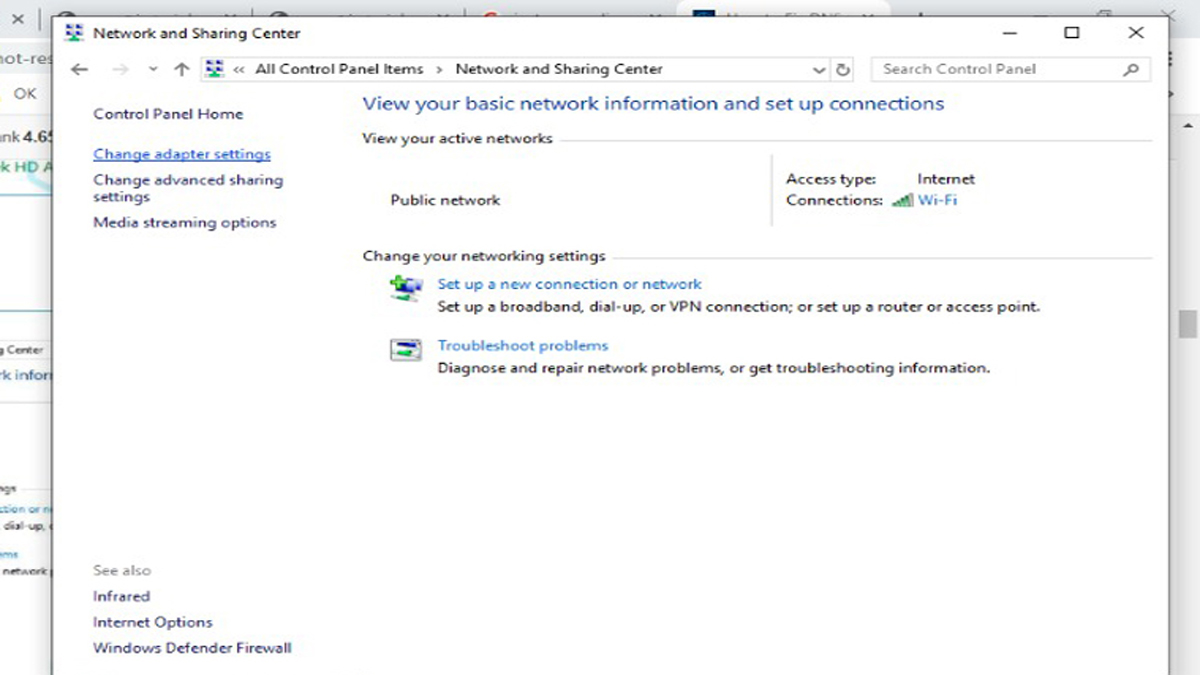Expand the recent locations chevron beside the arrows
Viewport: 1200px width, 675px height.
click(x=151, y=69)
